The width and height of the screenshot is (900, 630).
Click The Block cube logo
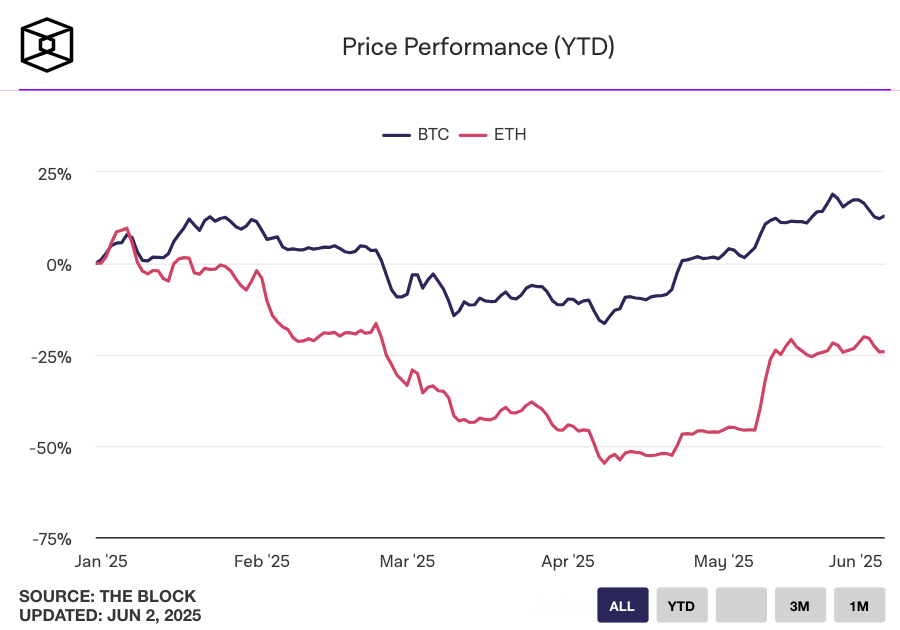47,44
